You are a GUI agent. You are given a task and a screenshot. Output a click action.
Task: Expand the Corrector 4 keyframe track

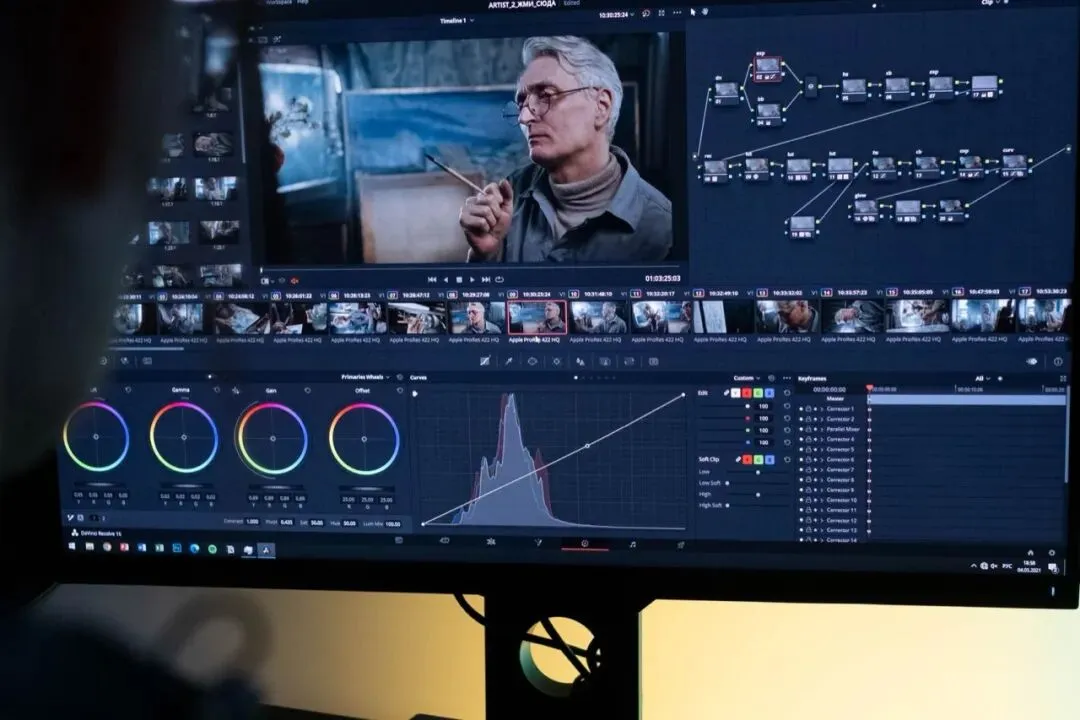click(x=822, y=440)
